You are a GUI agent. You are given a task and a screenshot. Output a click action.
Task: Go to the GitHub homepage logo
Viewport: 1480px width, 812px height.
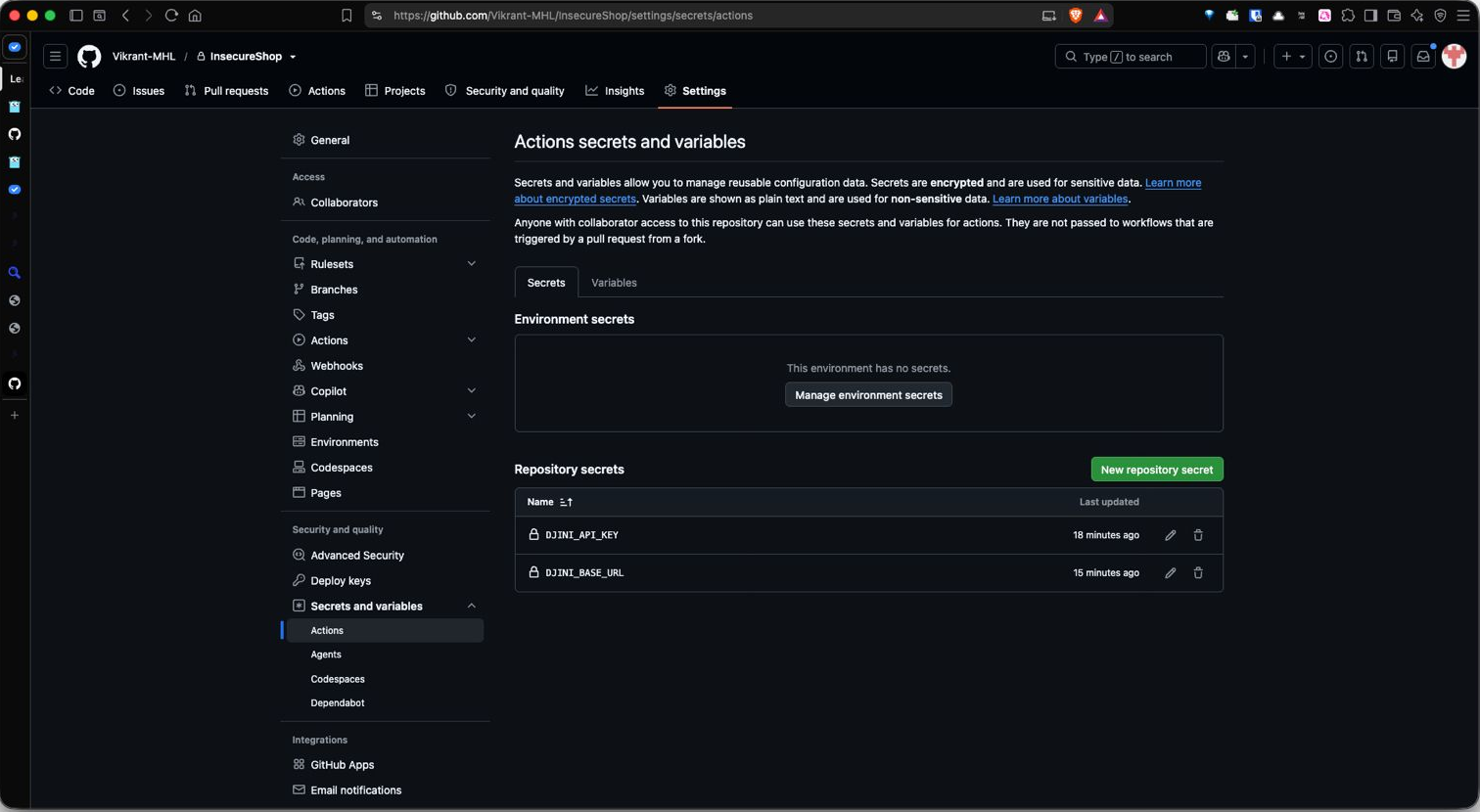tap(89, 57)
